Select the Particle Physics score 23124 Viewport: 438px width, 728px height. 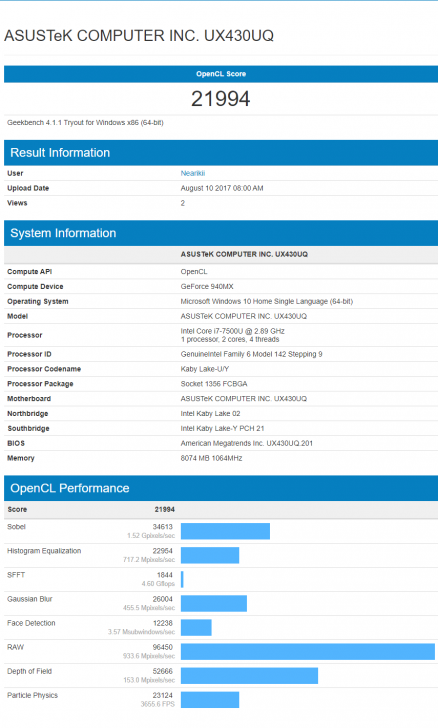coord(163,696)
